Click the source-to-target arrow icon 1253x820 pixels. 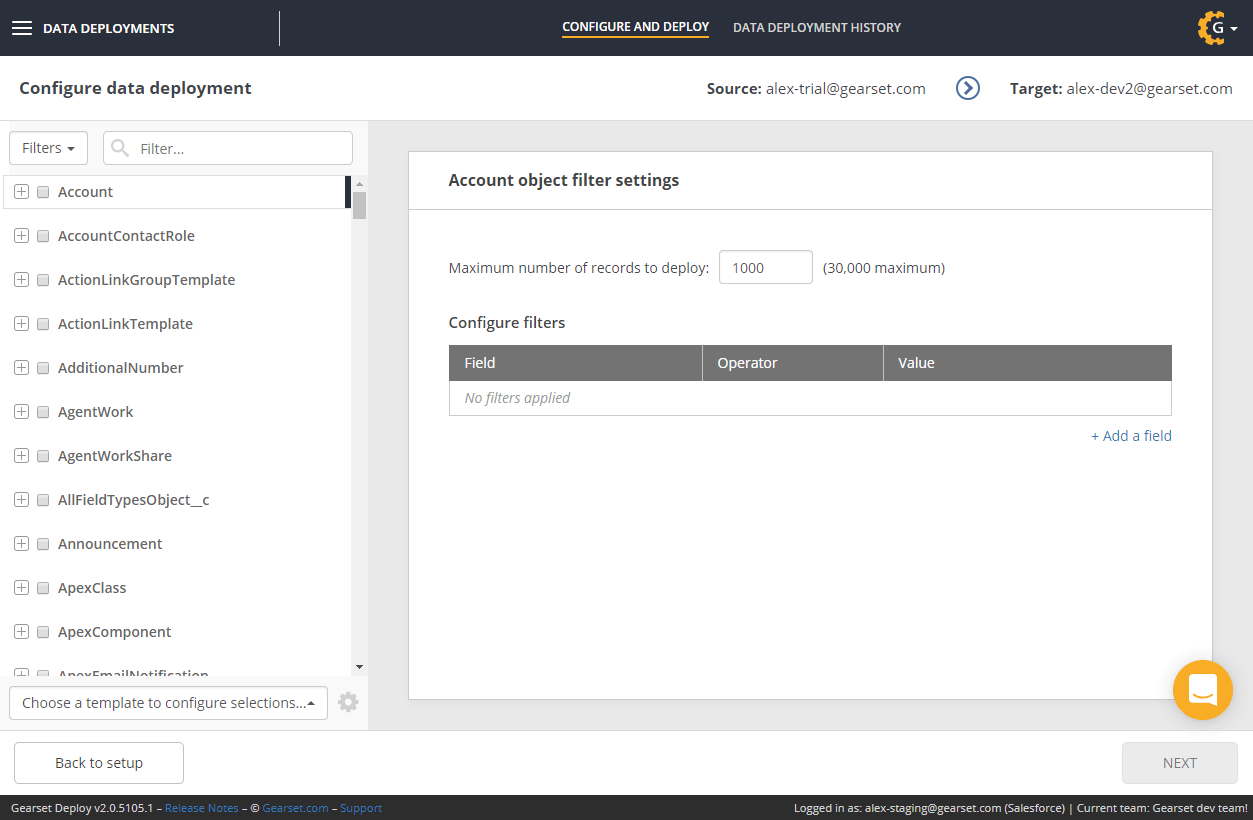(x=967, y=88)
